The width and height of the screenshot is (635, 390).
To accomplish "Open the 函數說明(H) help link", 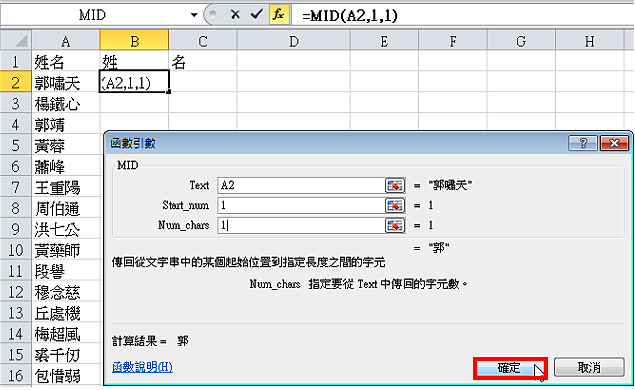I will pos(142,367).
